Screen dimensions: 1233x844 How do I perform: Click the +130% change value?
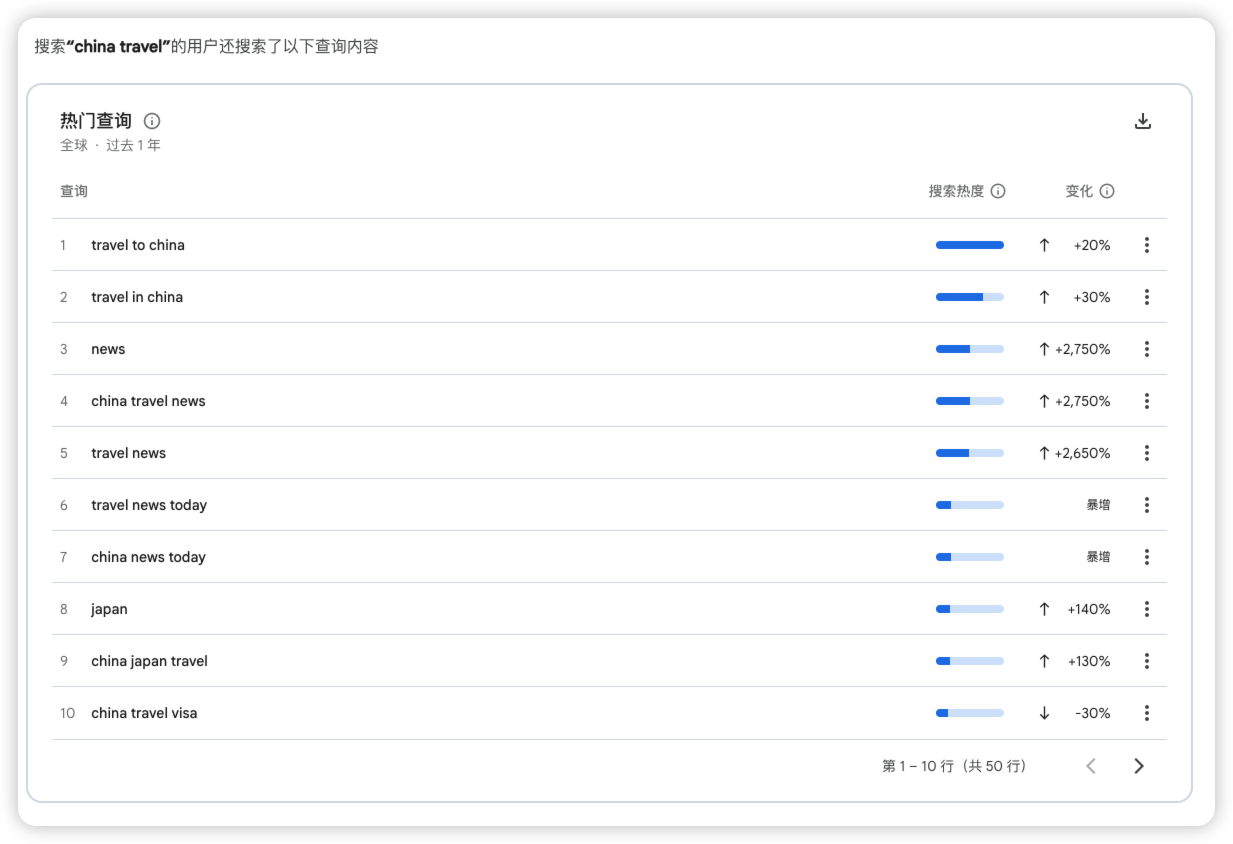(1089, 661)
